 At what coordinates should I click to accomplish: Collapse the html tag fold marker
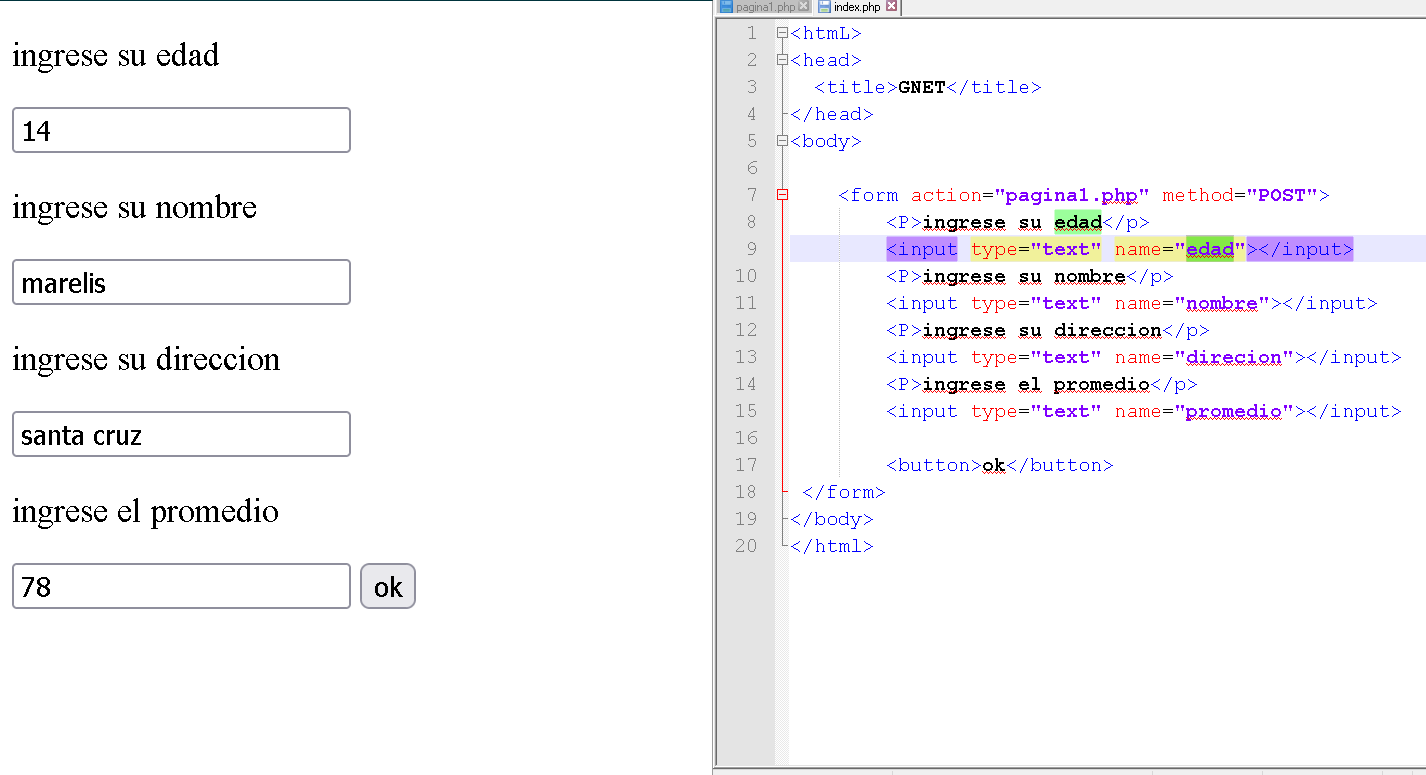[782, 33]
